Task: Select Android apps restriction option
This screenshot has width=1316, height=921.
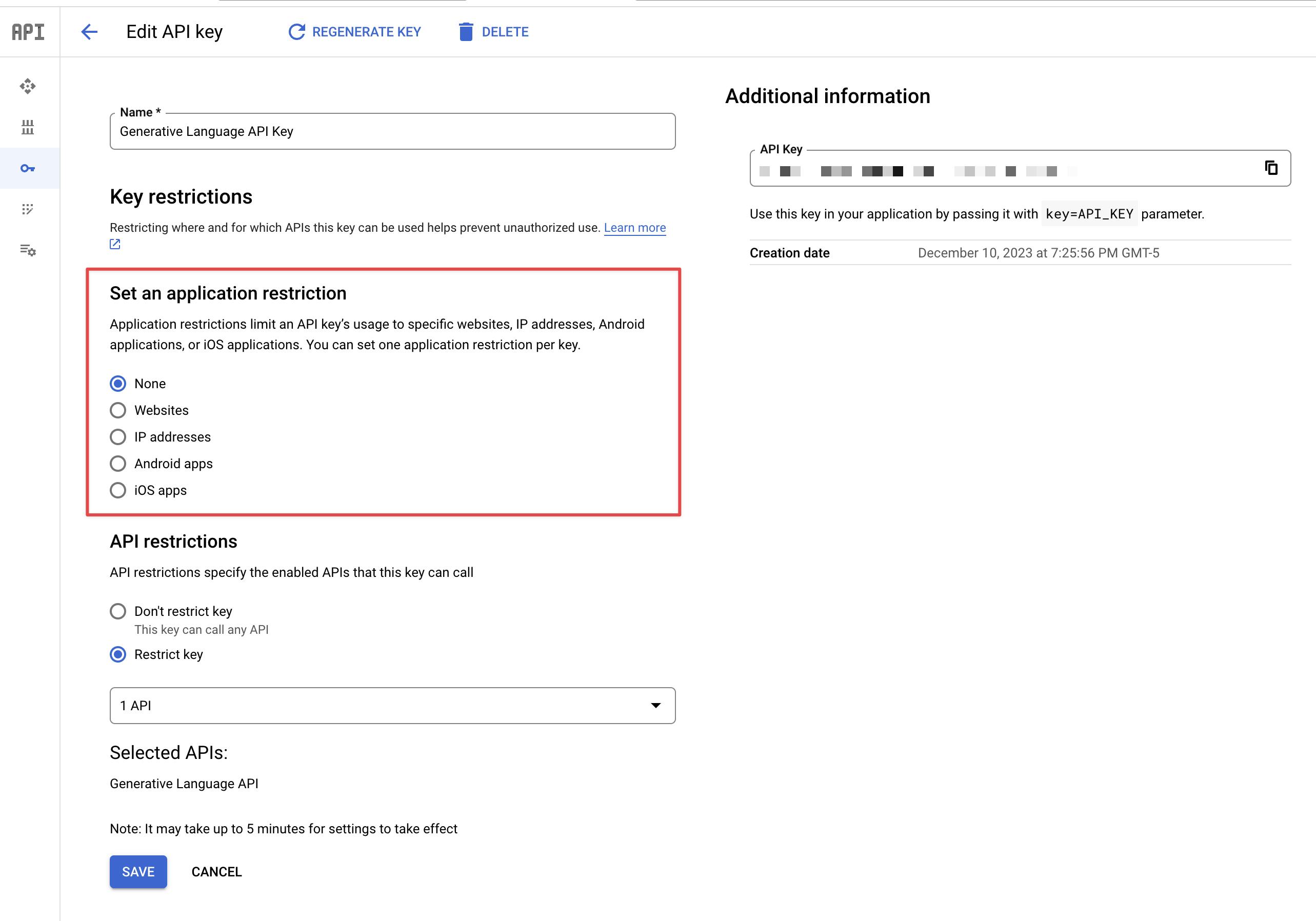Action: pyautogui.click(x=118, y=464)
